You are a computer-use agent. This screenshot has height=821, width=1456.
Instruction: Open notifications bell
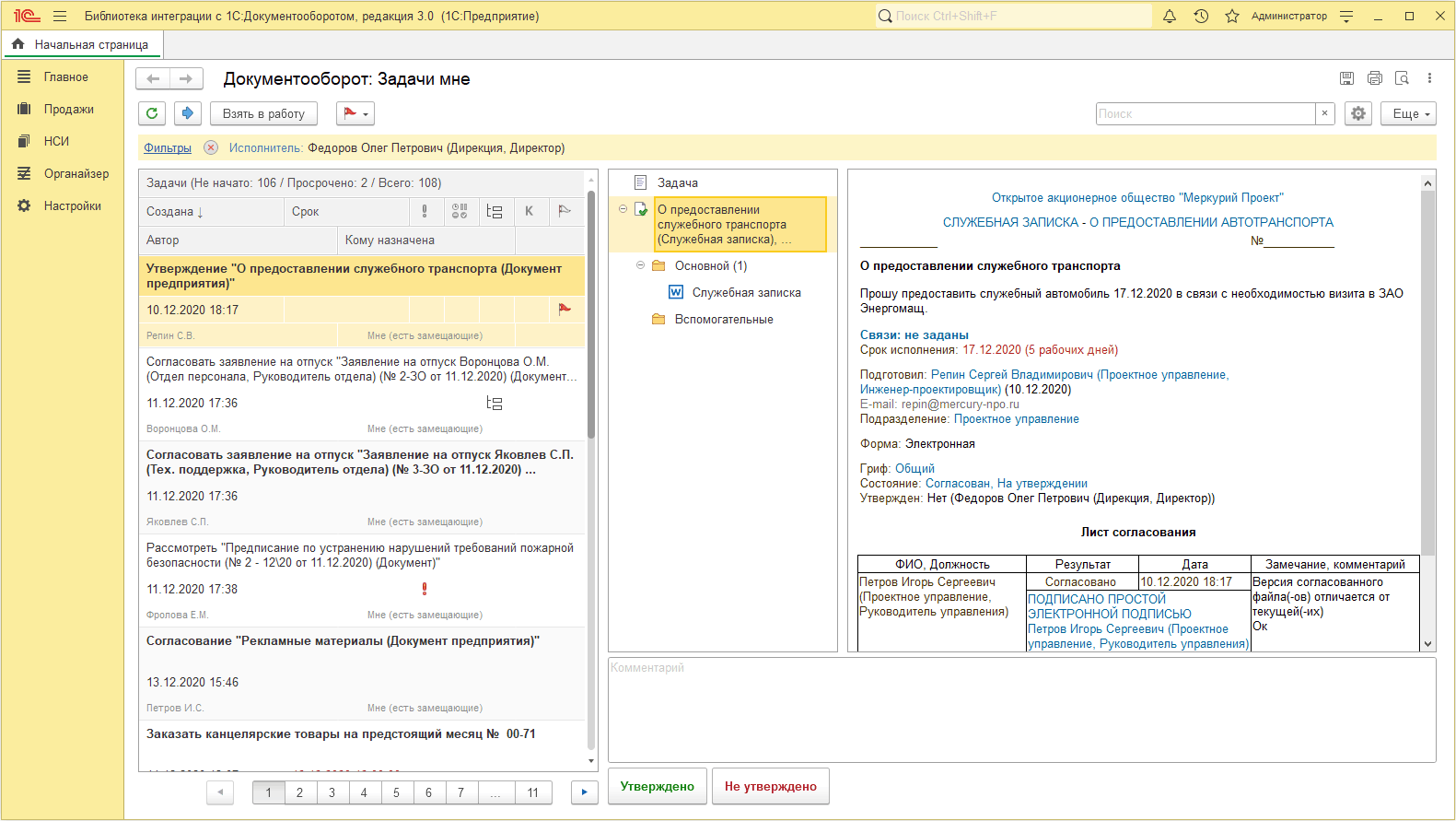point(1170,17)
